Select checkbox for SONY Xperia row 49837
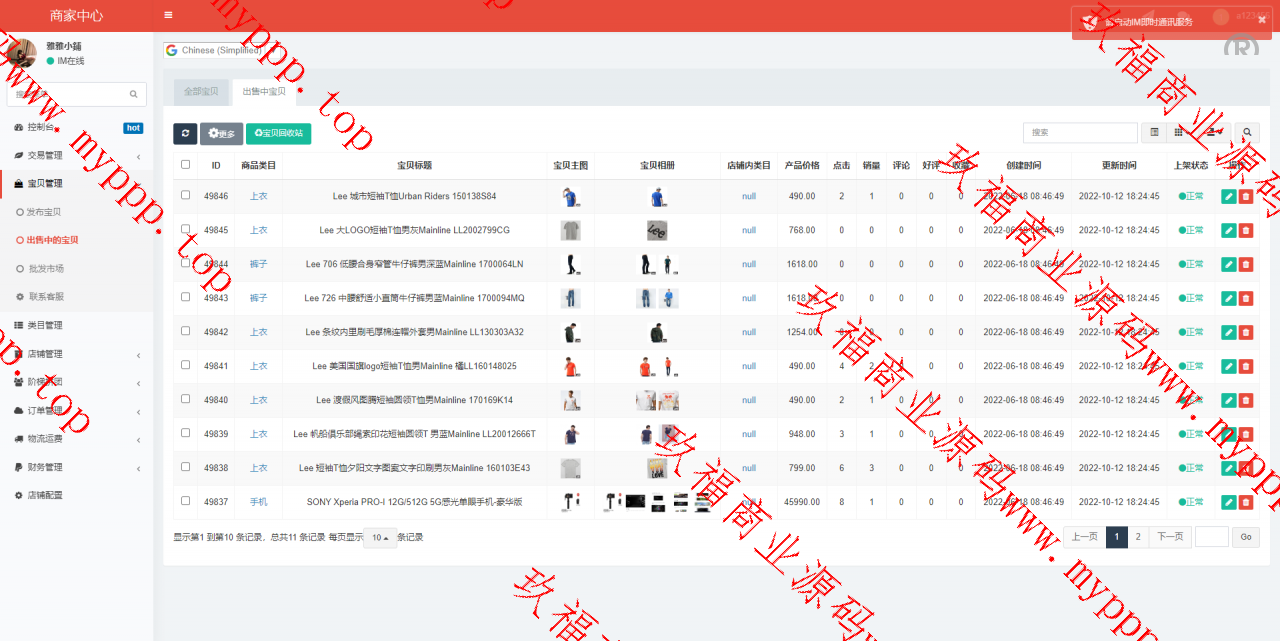Image resolution: width=1280 pixels, height=641 pixels. pos(185,501)
